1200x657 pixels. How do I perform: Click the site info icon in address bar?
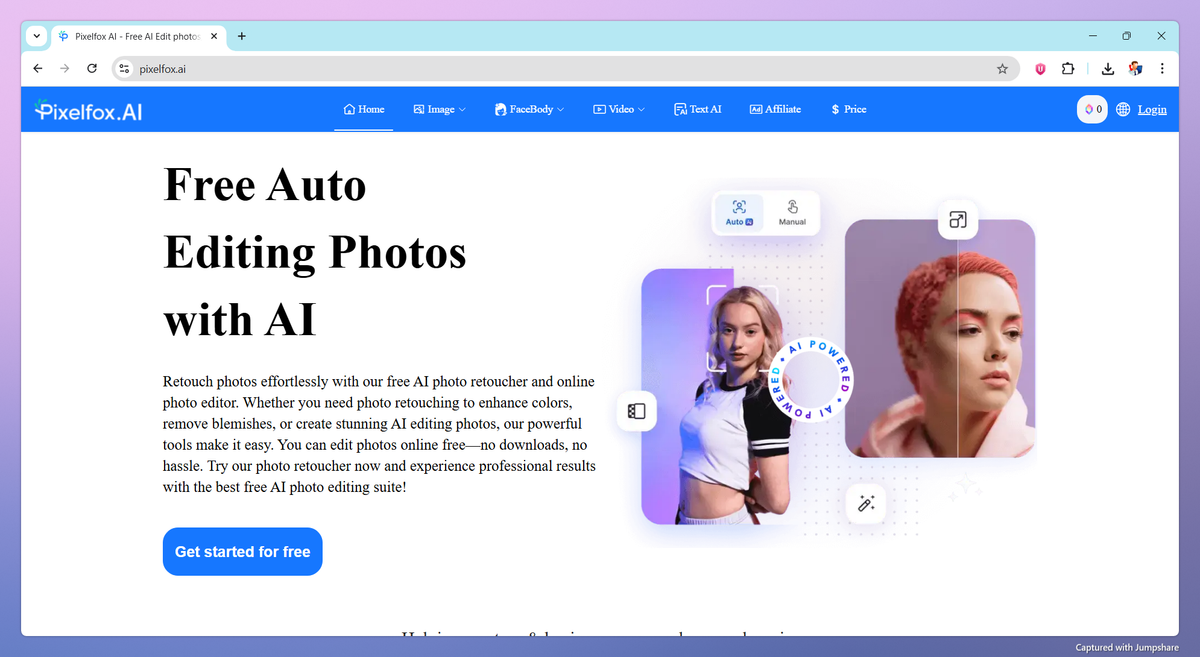(124, 69)
